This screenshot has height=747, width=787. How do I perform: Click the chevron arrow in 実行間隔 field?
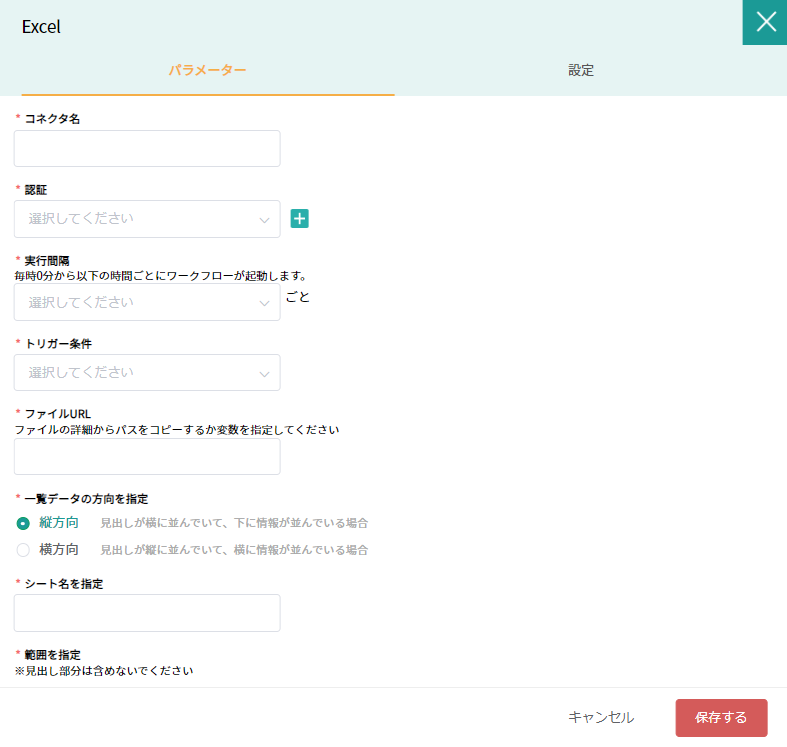(264, 303)
